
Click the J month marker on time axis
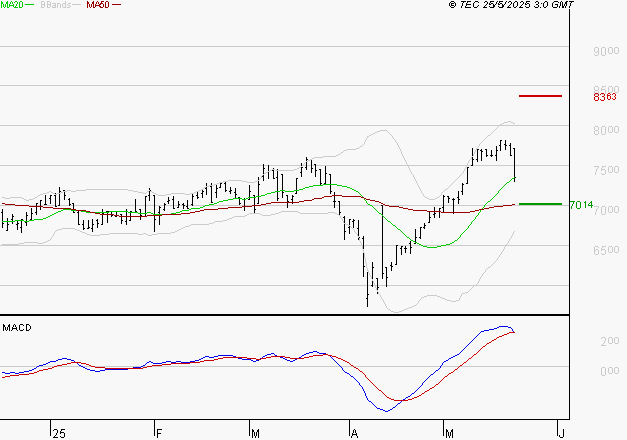pos(561,434)
